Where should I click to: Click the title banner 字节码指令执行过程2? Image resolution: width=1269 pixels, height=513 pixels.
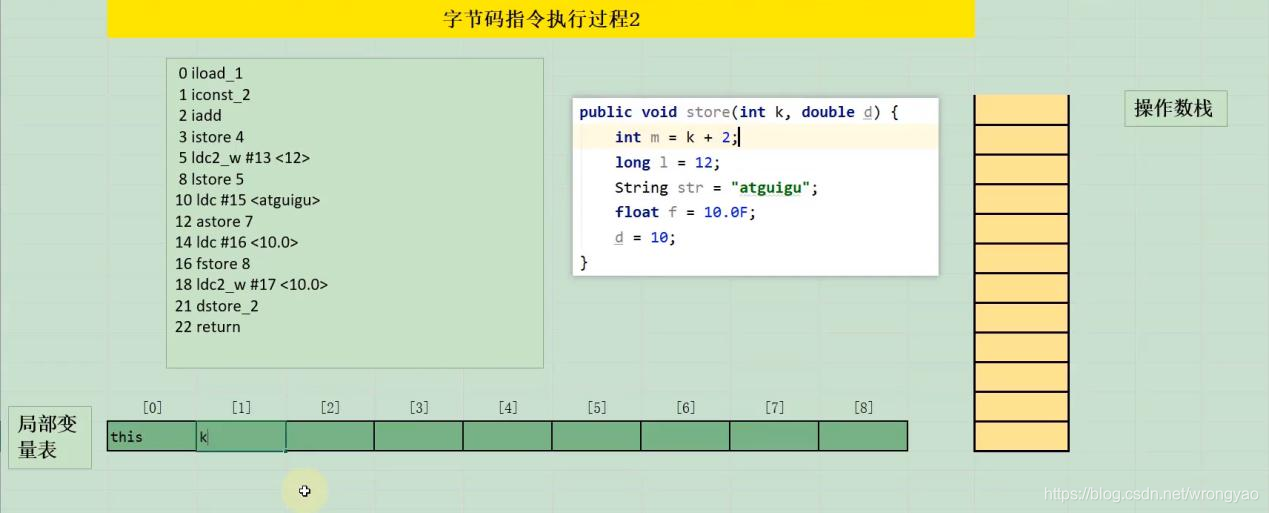point(541,19)
